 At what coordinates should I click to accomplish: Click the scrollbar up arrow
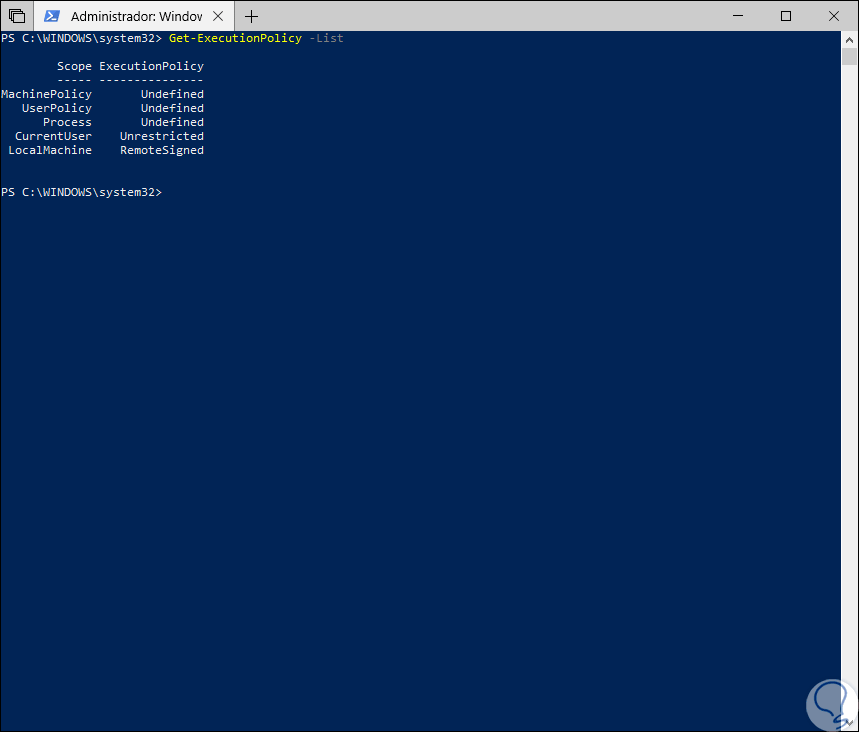[x=849, y=39]
